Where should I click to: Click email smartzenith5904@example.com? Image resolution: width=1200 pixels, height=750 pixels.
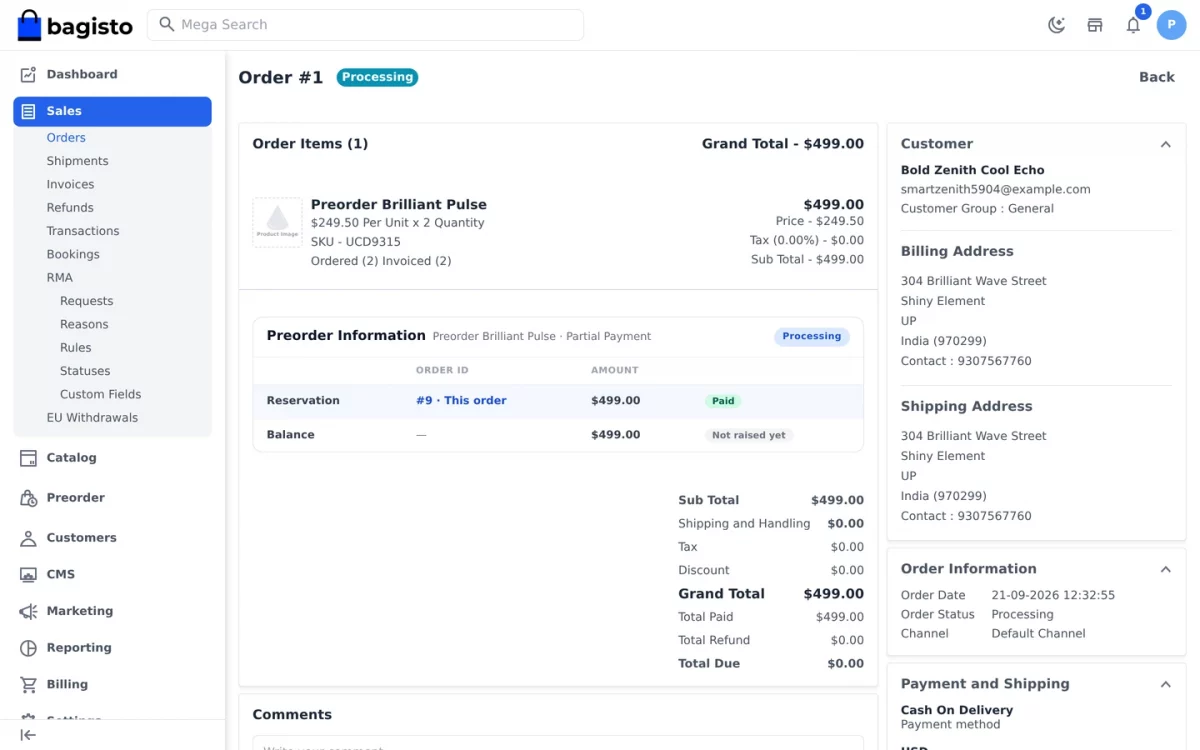pyautogui.click(x=995, y=189)
